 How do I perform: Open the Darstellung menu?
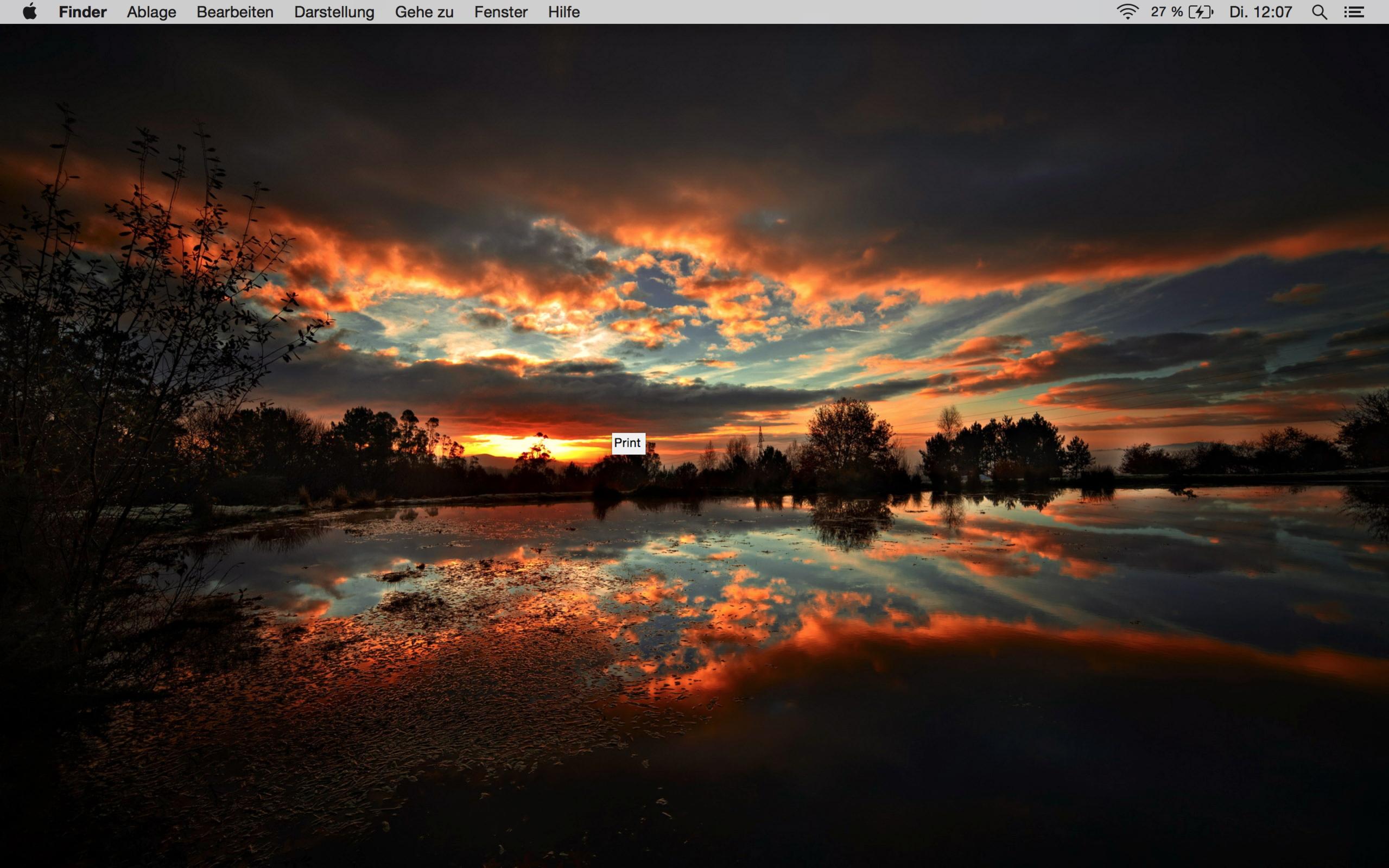click(334, 11)
